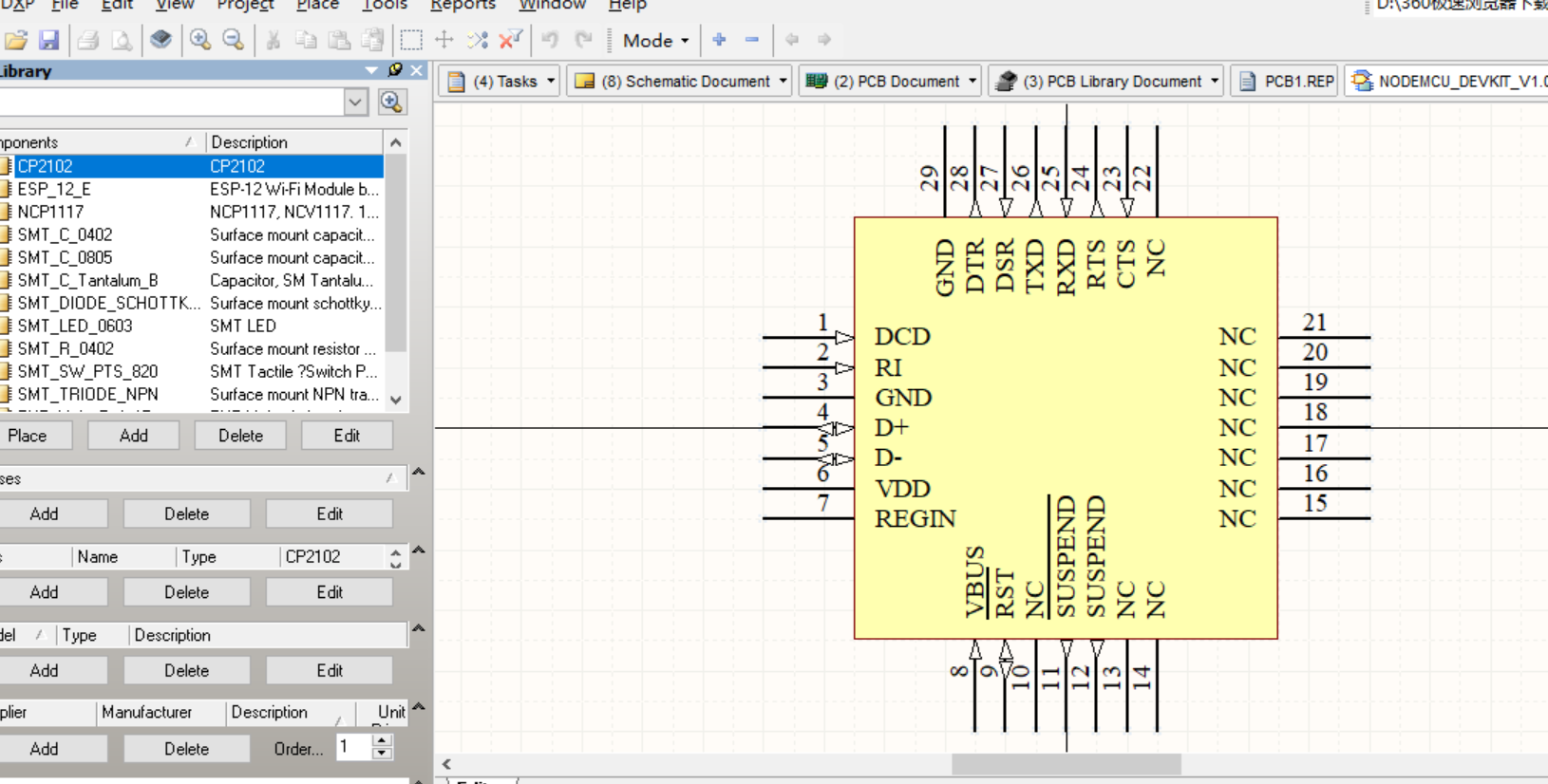
Task: Expand the component filter combo box
Action: pyautogui.click(x=355, y=102)
